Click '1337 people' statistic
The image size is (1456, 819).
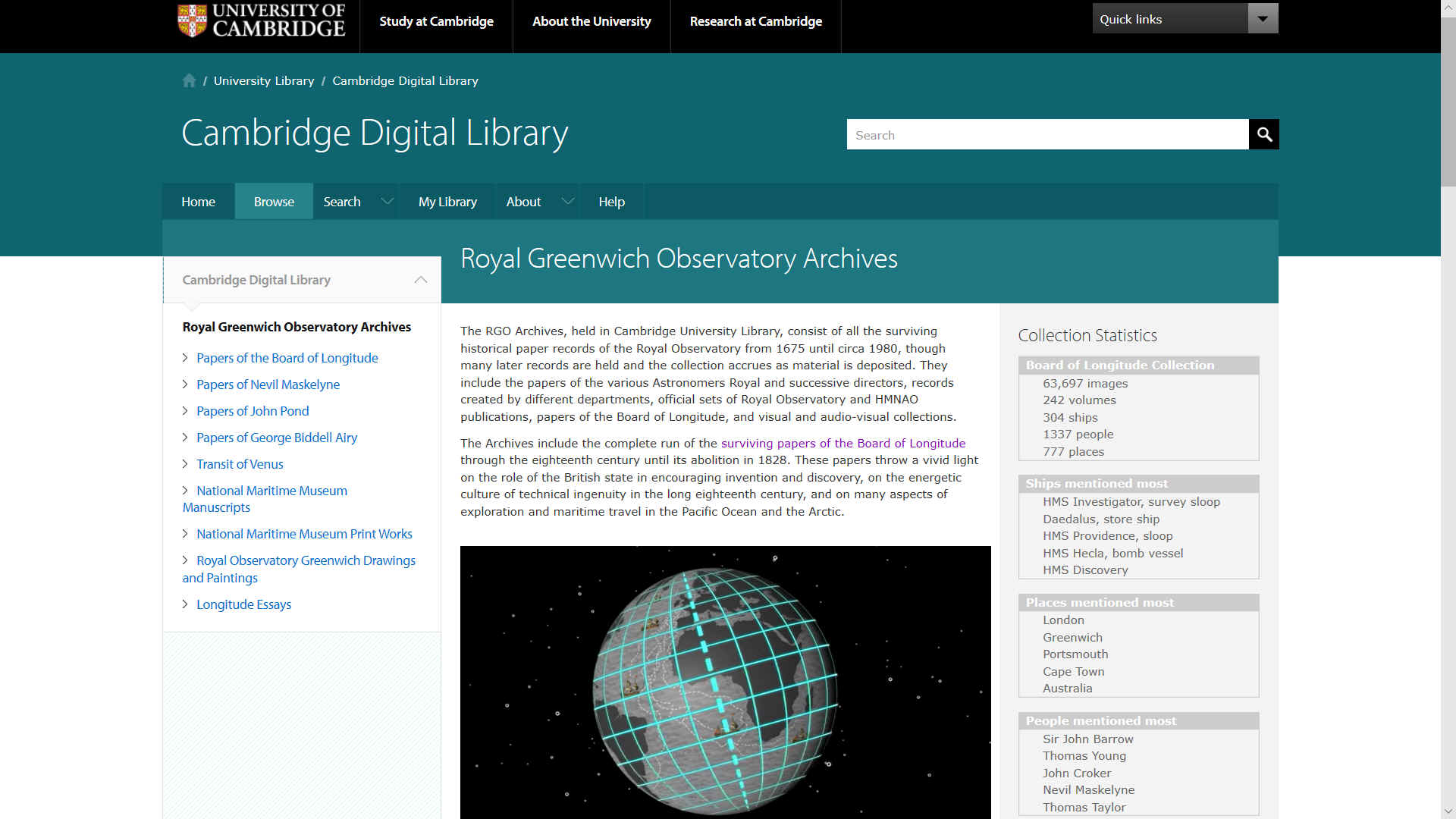click(1078, 435)
